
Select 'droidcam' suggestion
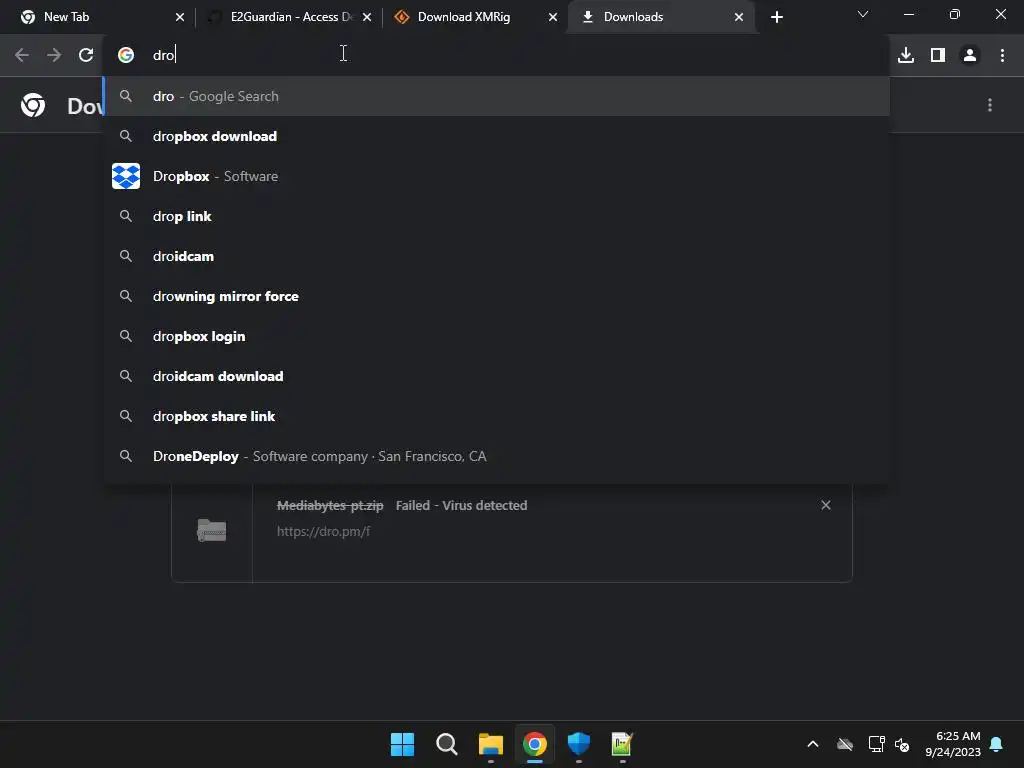[x=496, y=256]
